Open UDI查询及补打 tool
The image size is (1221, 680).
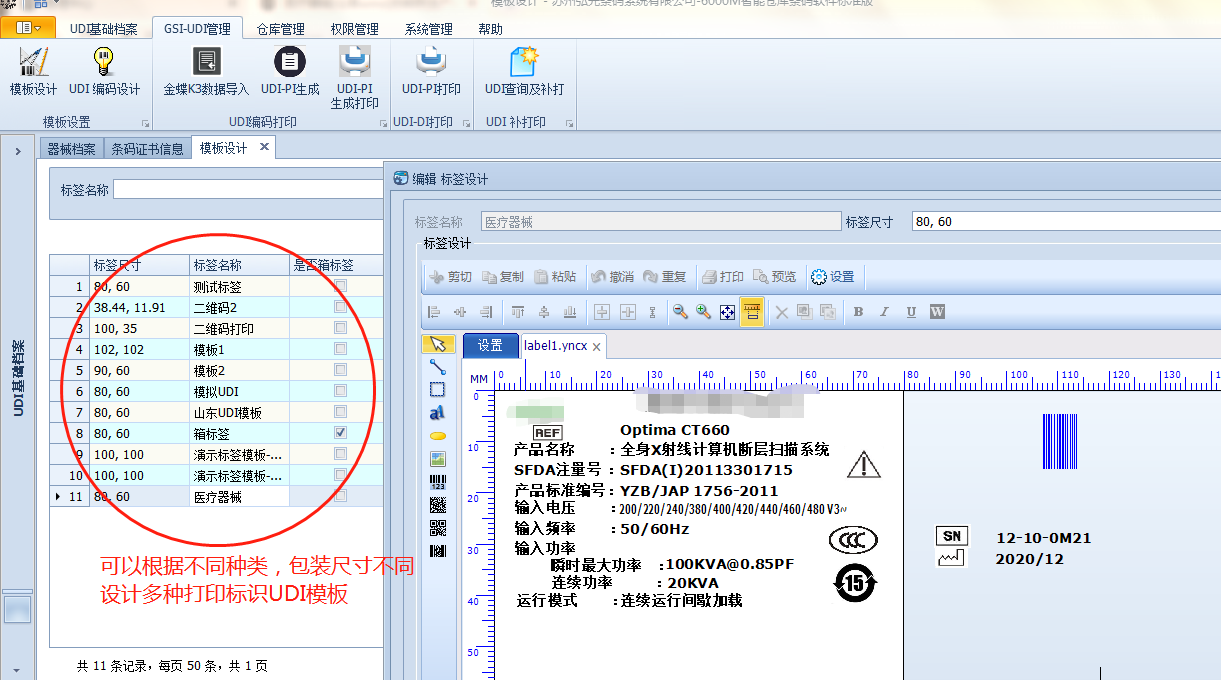click(524, 72)
